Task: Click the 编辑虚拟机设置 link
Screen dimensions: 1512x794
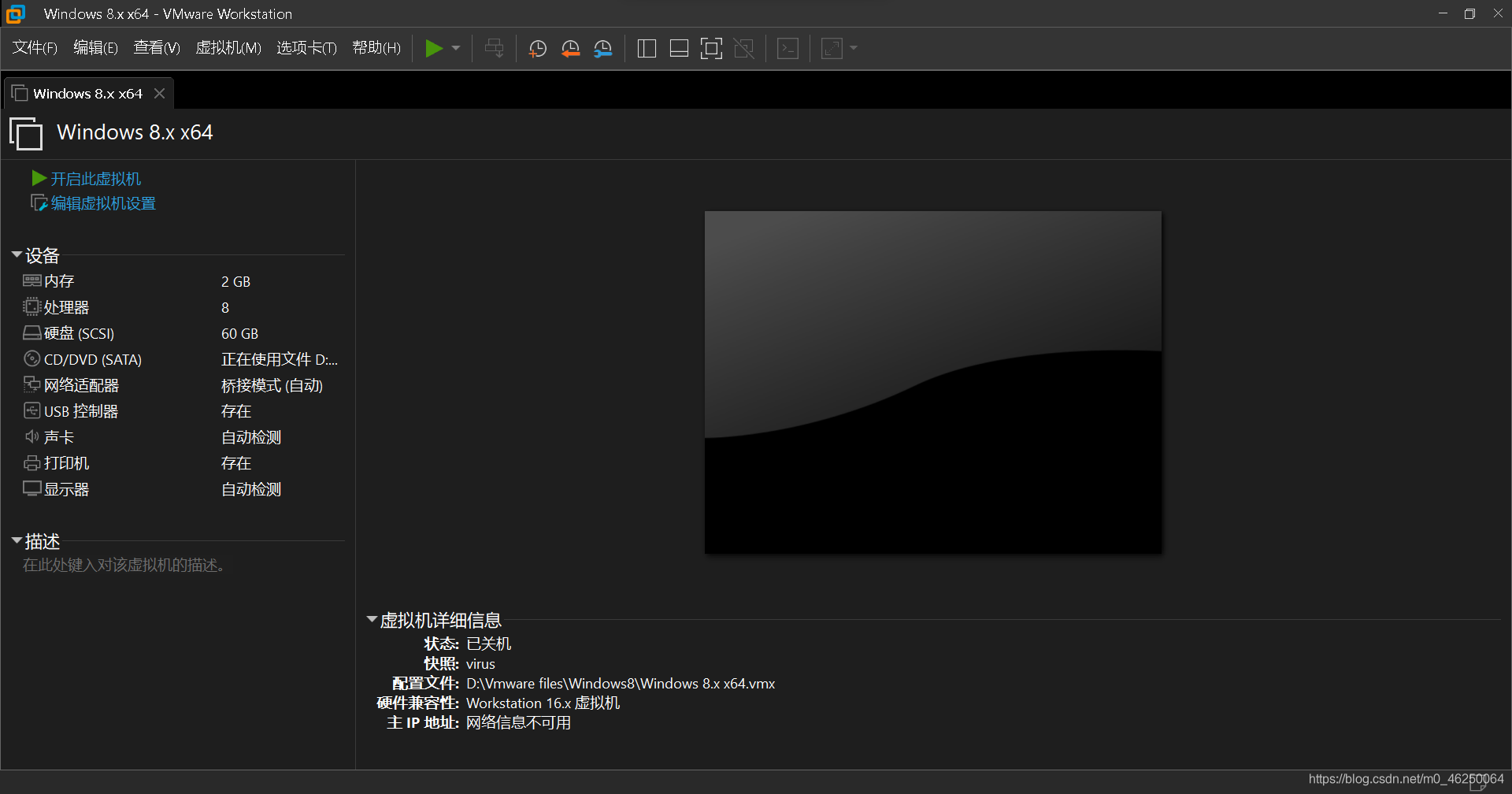Action: 103,203
